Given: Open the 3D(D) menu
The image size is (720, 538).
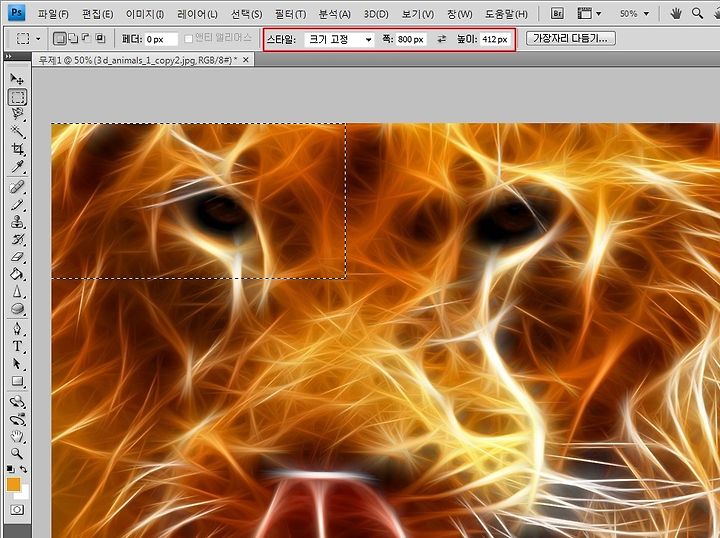Looking at the screenshot, I should (376, 14).
